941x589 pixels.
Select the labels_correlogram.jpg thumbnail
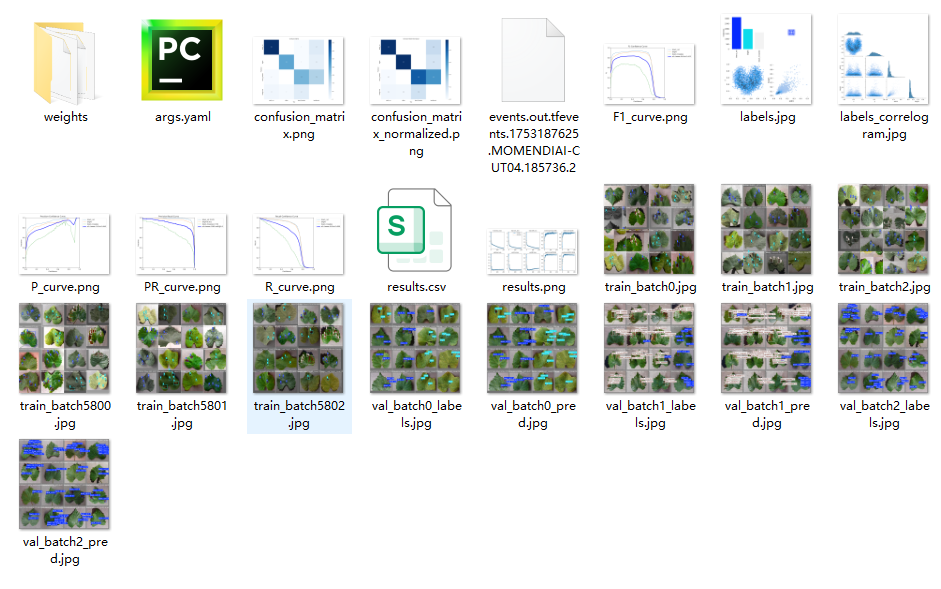tap(883, 59)
